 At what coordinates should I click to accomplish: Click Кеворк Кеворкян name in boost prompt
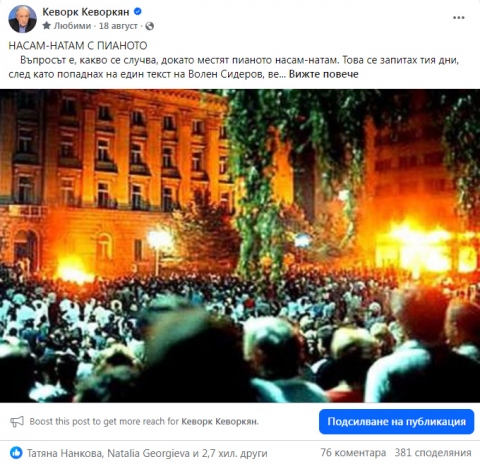click(220, 422)
